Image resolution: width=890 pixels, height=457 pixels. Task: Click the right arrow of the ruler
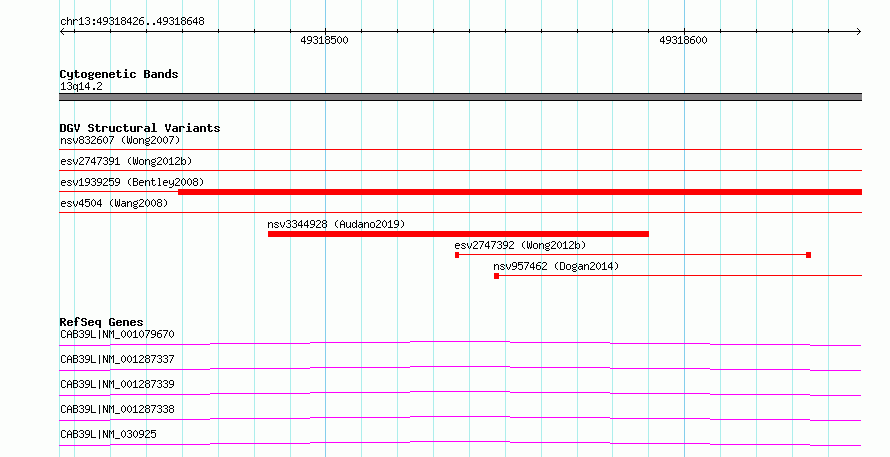pyautogui.click(x=858, y=32)
